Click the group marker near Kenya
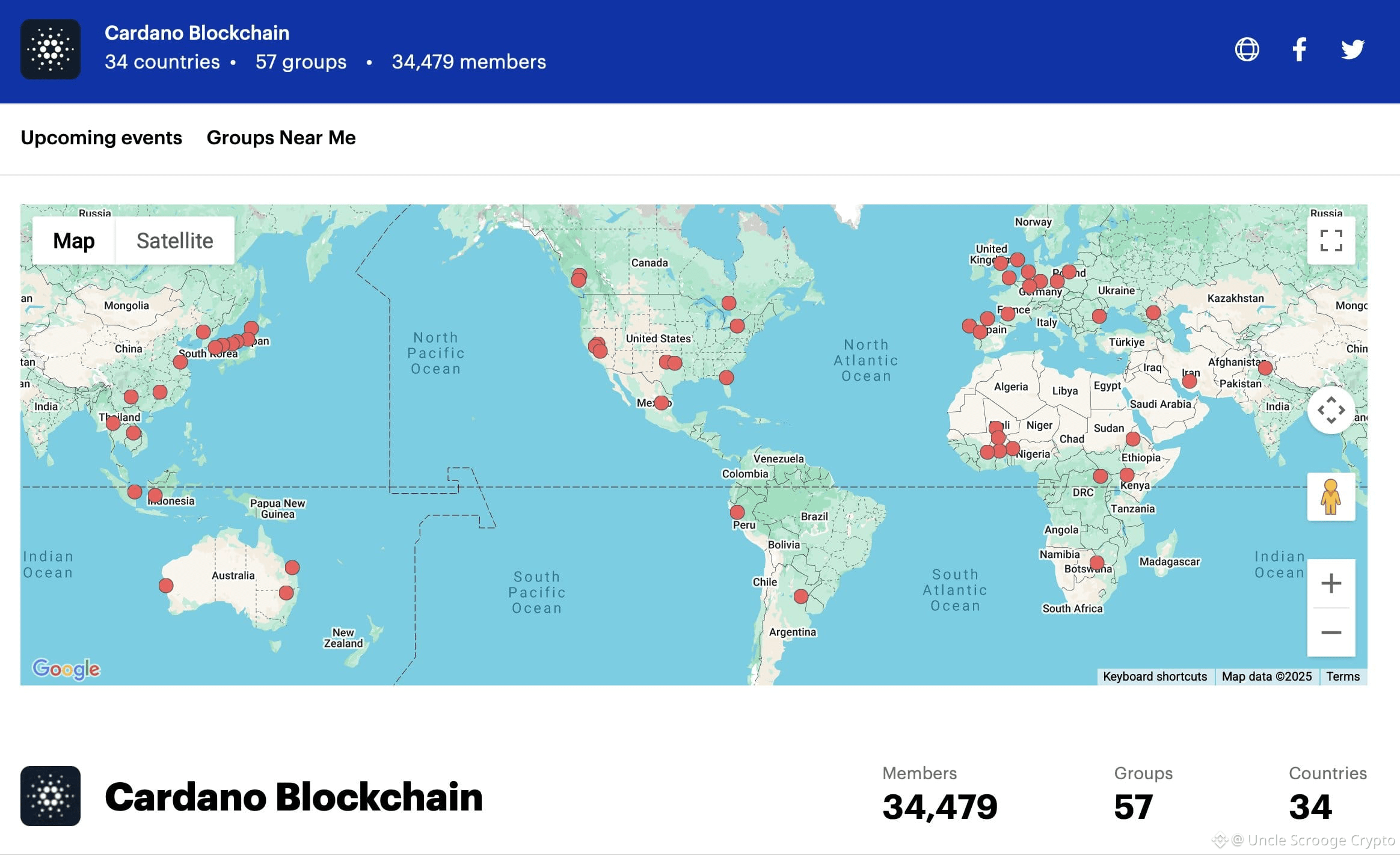Image resolution: width=1400 pixels, height=855 pixels. coord(1127,475)
